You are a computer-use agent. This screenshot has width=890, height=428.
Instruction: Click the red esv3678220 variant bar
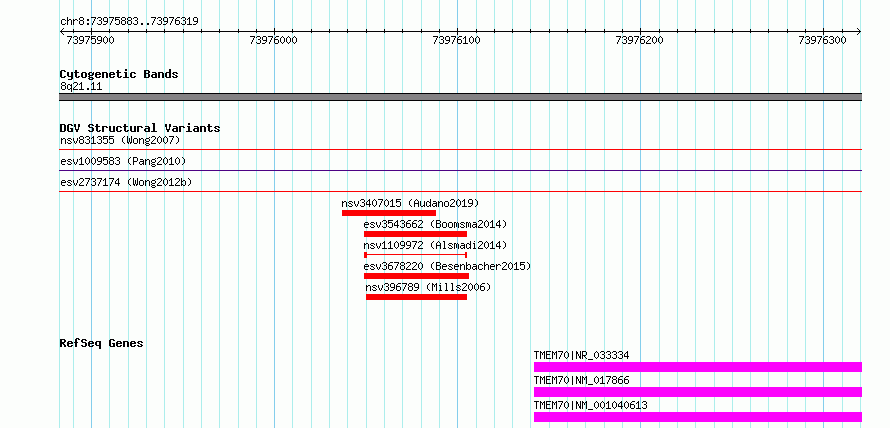click(x=417, y=276)
